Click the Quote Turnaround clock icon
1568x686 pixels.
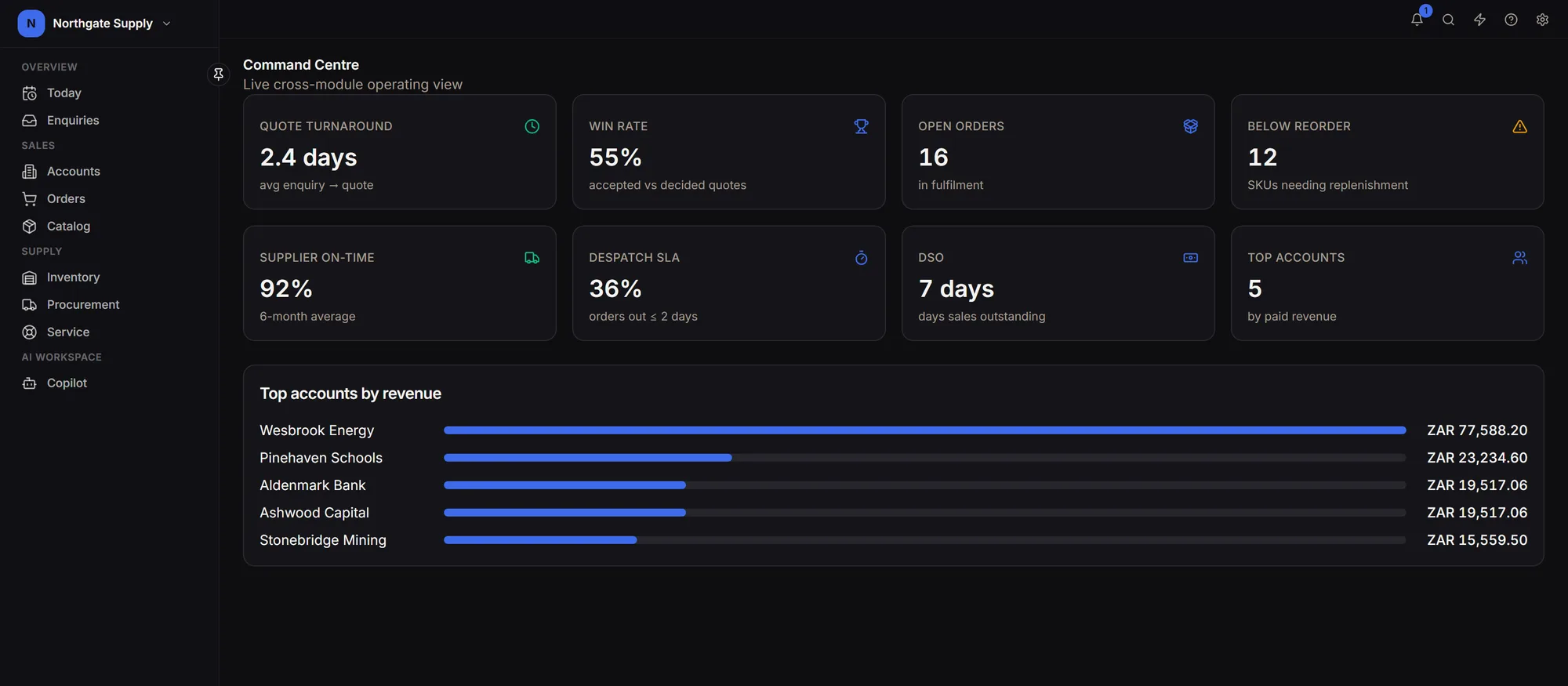532,126
